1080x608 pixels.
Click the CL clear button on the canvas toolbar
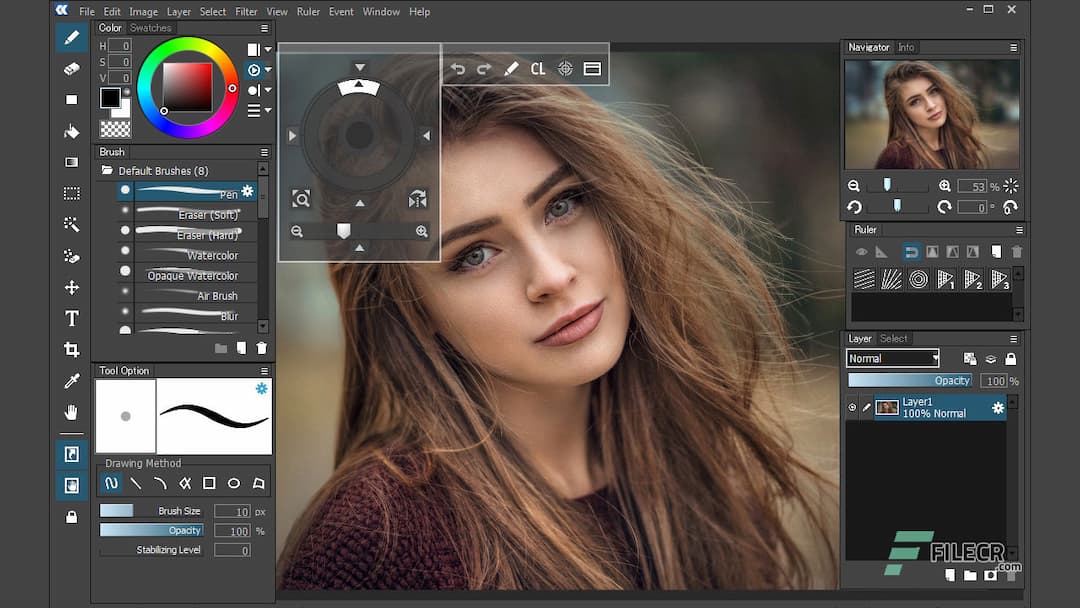[x=537, y=68]
